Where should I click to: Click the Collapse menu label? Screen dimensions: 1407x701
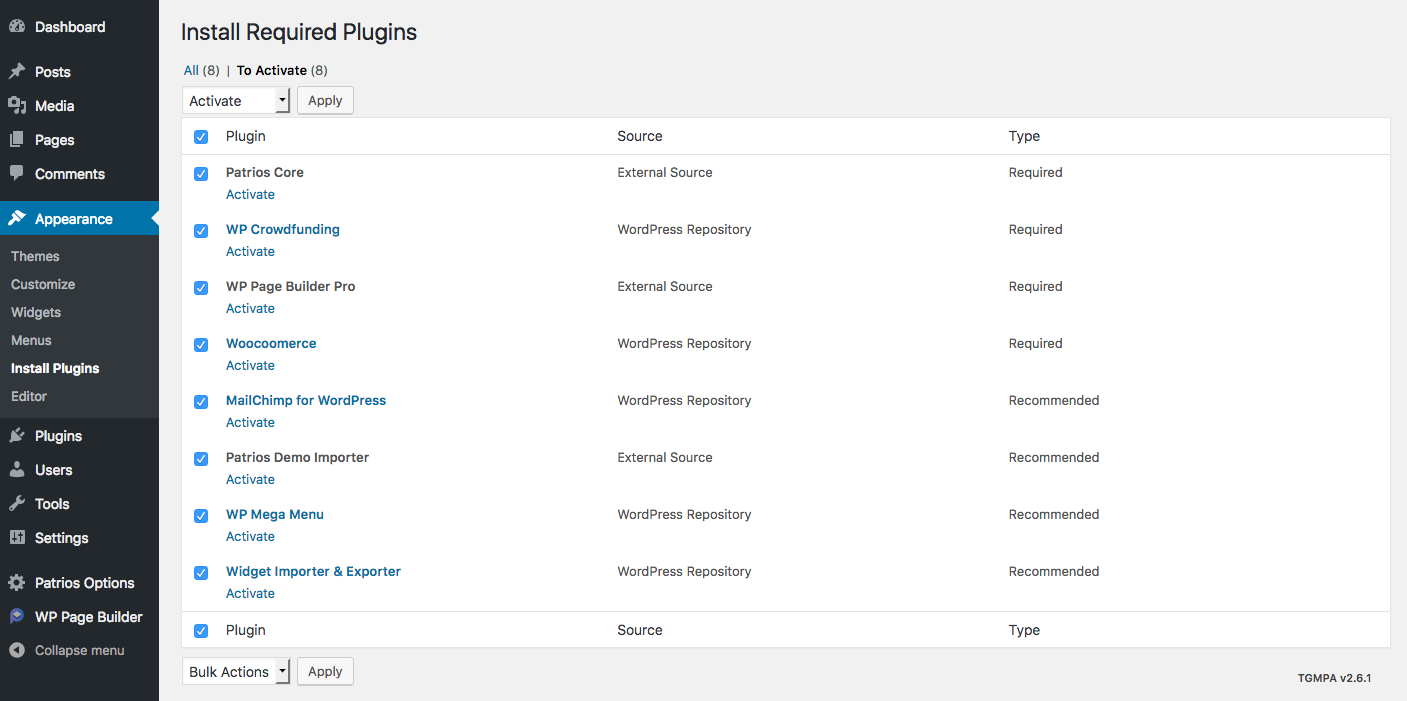(80, 650)
